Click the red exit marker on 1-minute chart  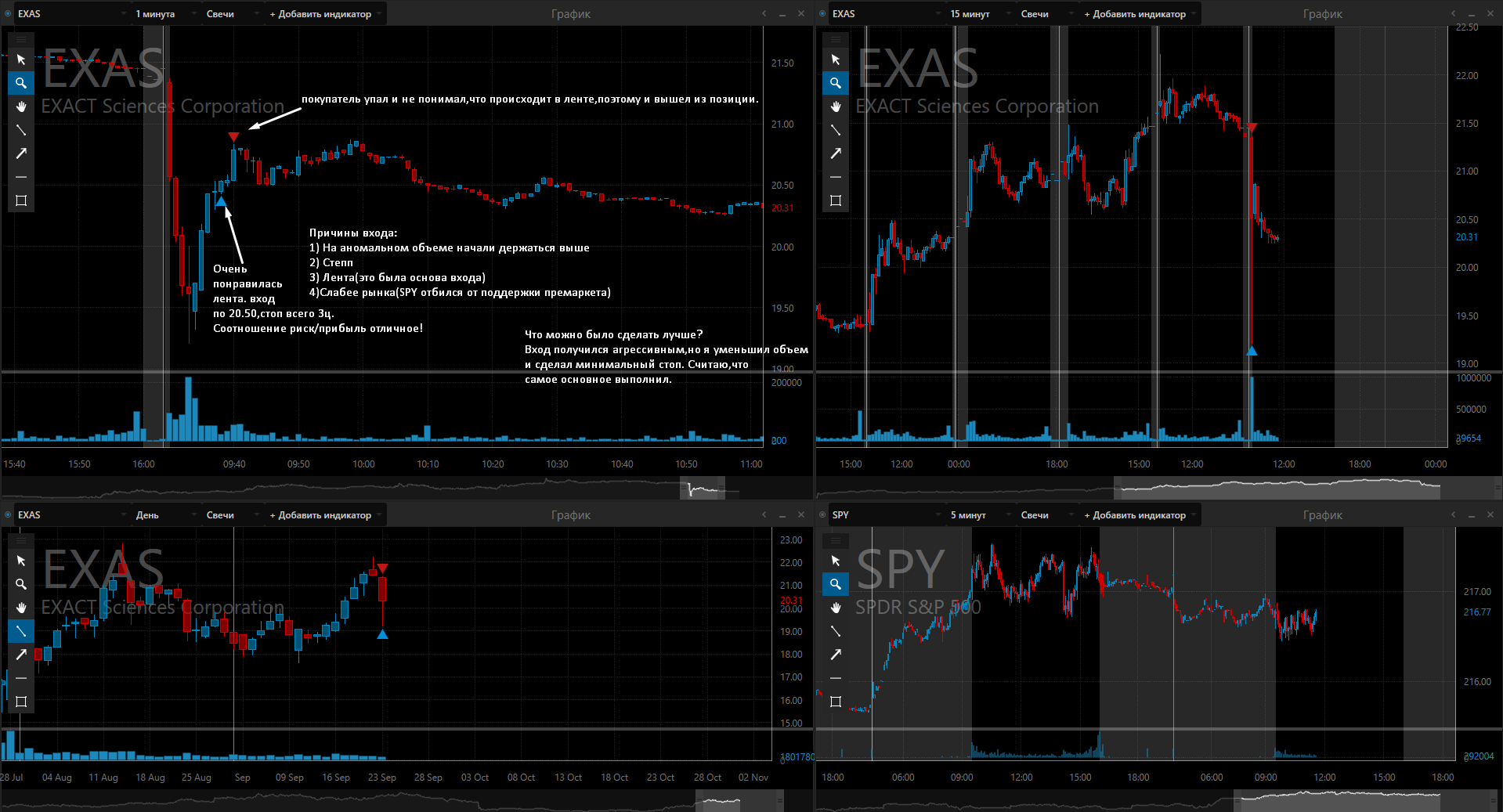(x=233, y=137)
